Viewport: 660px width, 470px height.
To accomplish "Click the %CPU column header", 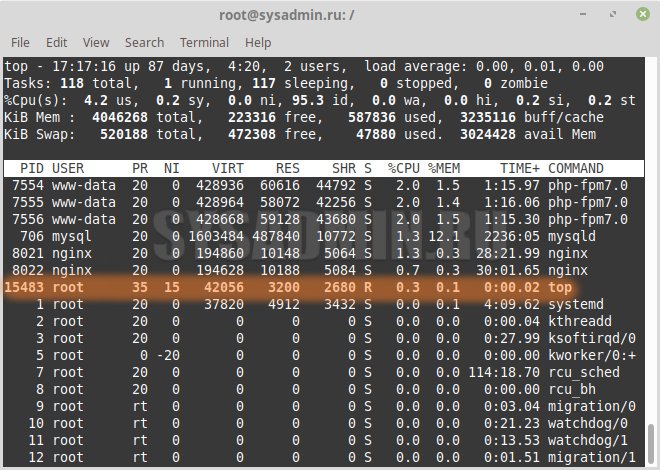I will [x=402, y=168].
